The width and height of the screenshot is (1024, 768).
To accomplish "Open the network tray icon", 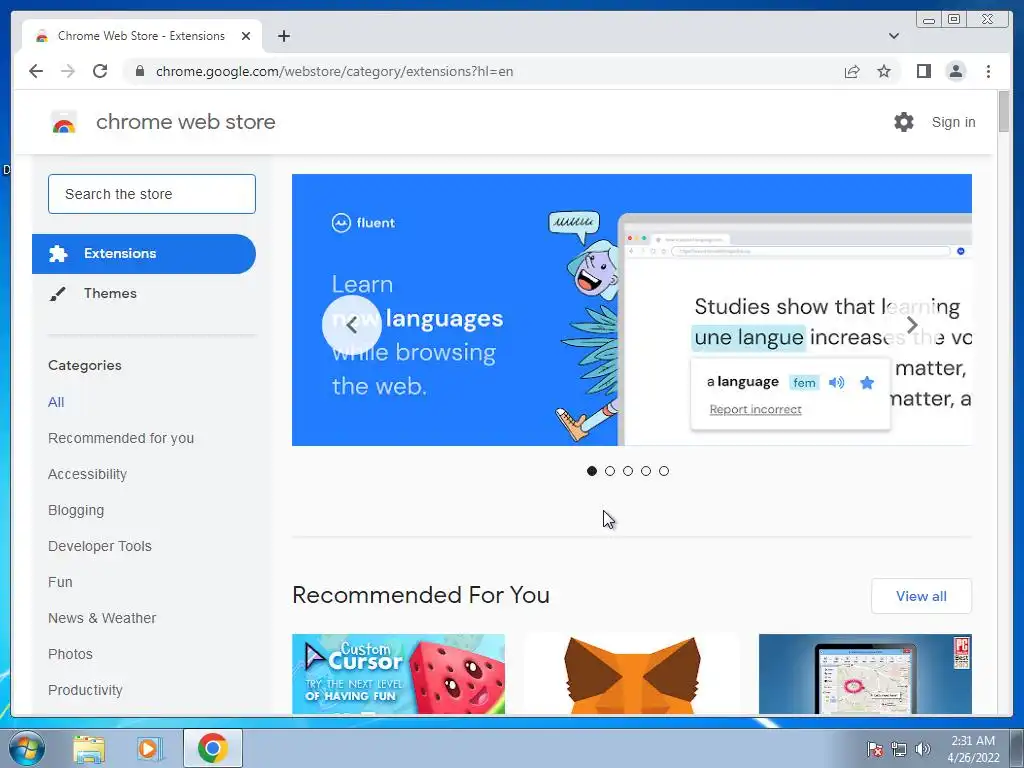I will pyautogui.click(x=899, y=749).
